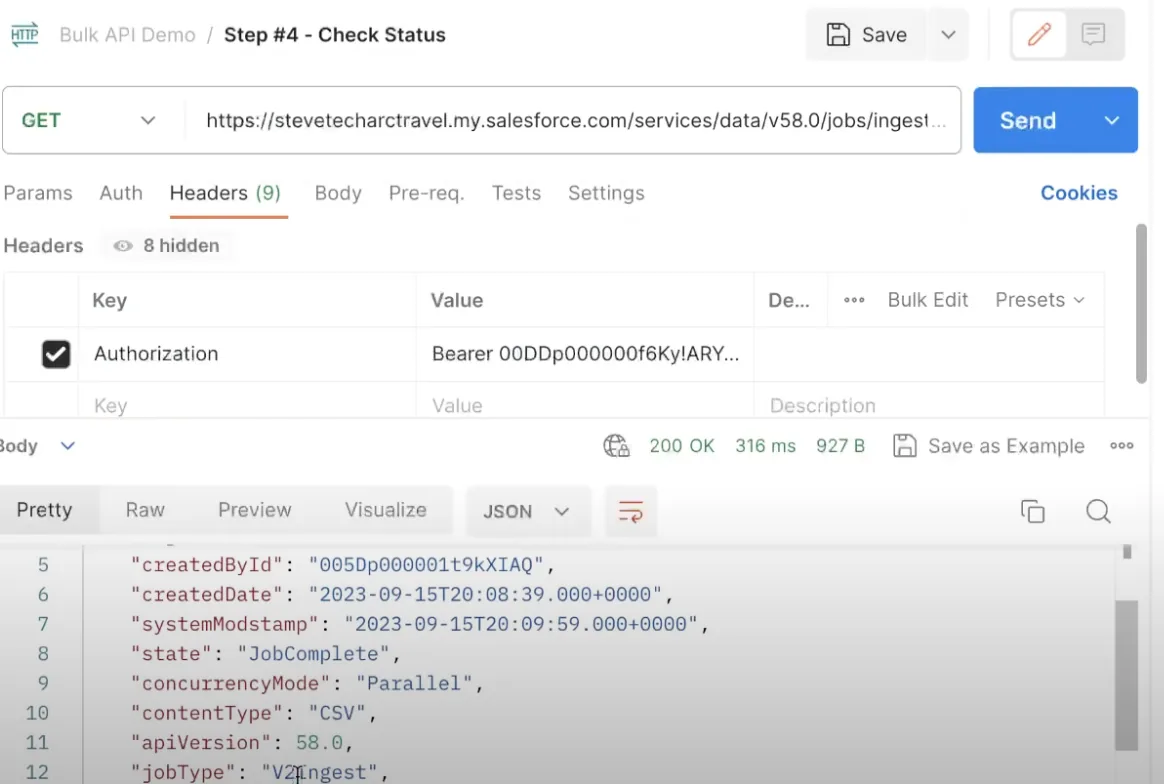Viewport: 1164px width, 784px height.
Task: Open the Tests tab
Action: pyautogui.click(x=516, y=193)
